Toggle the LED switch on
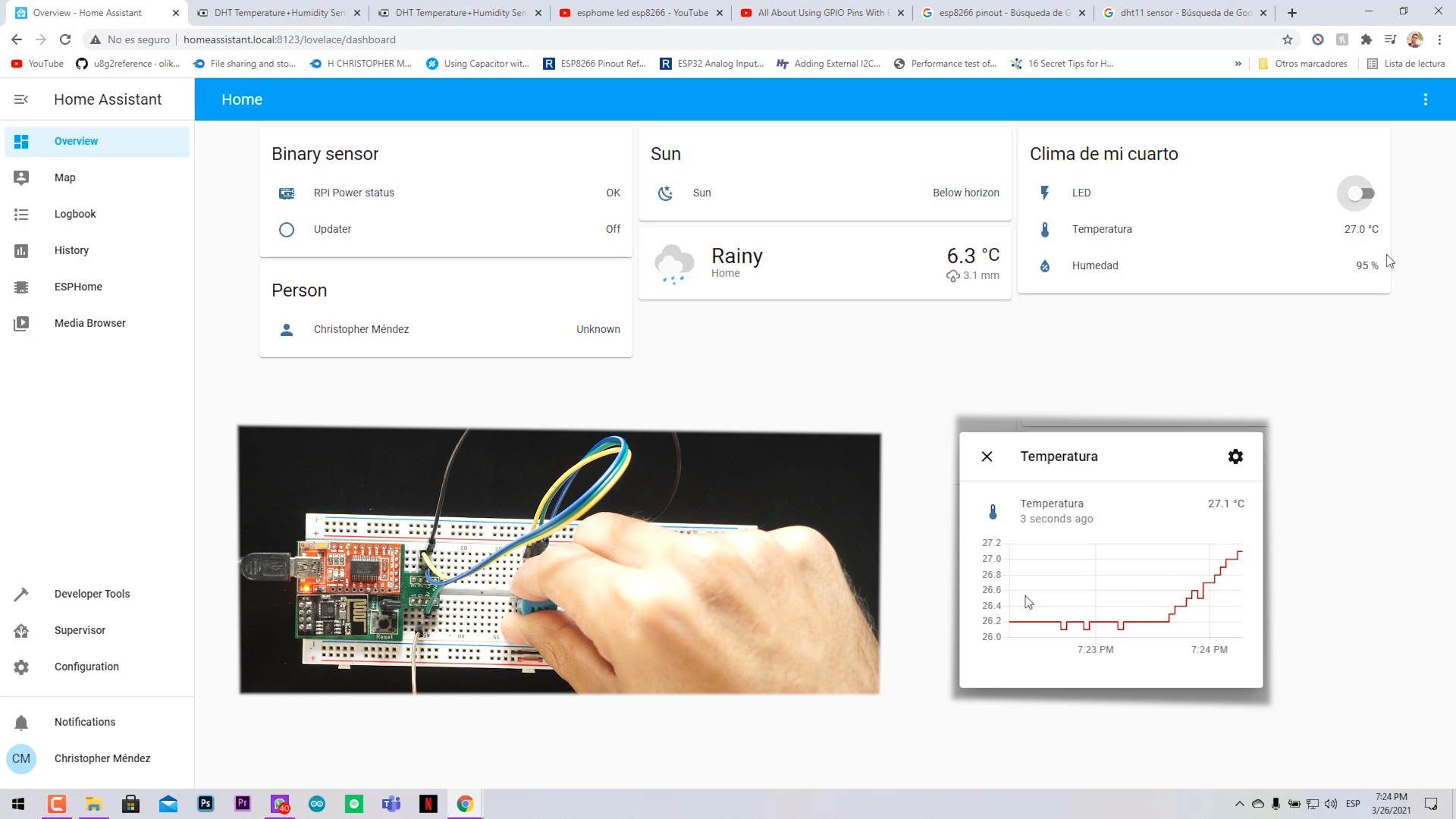 [1360, 193]
